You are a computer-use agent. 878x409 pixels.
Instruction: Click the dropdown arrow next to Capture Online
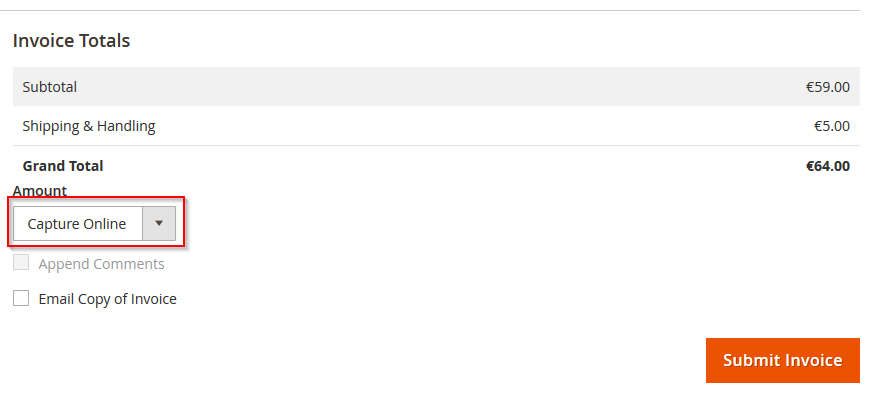159,224
